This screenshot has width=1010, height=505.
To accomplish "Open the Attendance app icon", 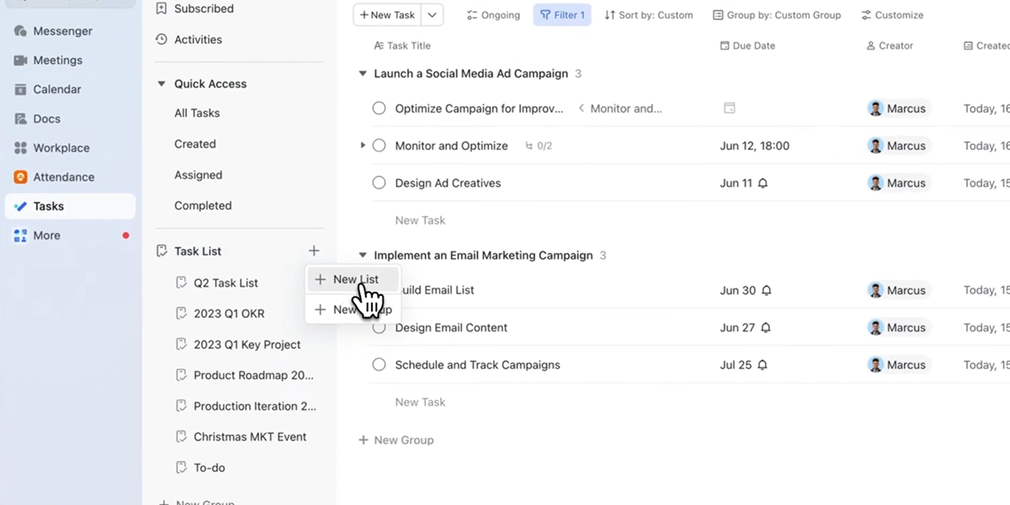I will click(x=20, y=177).
